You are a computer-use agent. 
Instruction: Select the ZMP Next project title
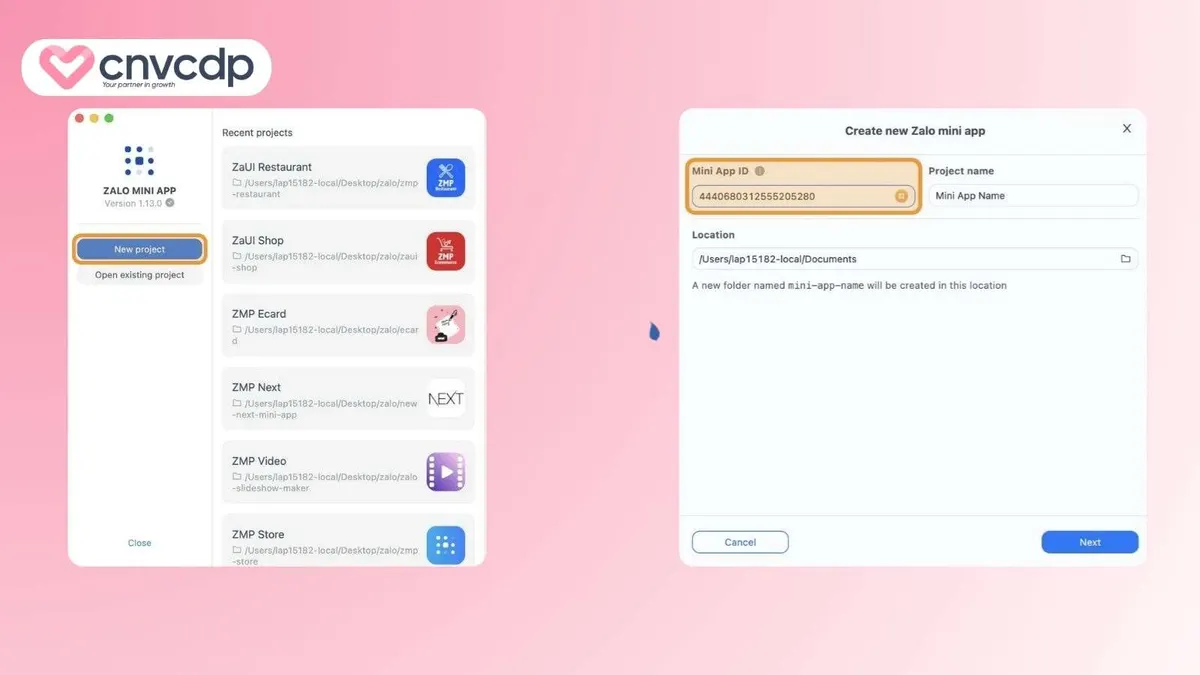257,387
